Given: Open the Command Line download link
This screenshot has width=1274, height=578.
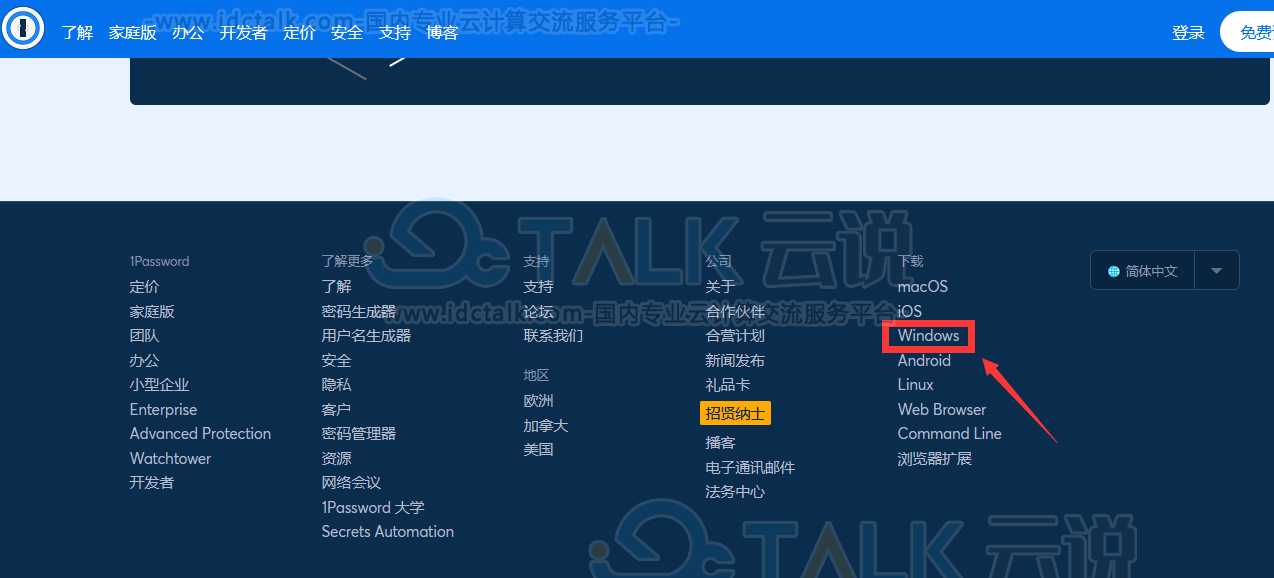Looking at the screenshot, I should 950,434.
